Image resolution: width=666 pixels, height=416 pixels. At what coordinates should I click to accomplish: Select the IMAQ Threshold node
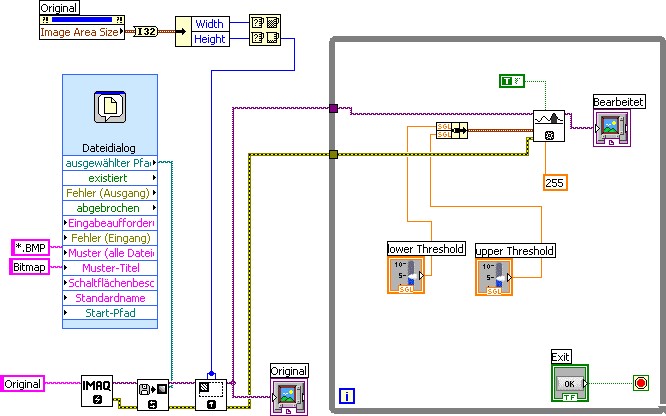coord(549,126)
